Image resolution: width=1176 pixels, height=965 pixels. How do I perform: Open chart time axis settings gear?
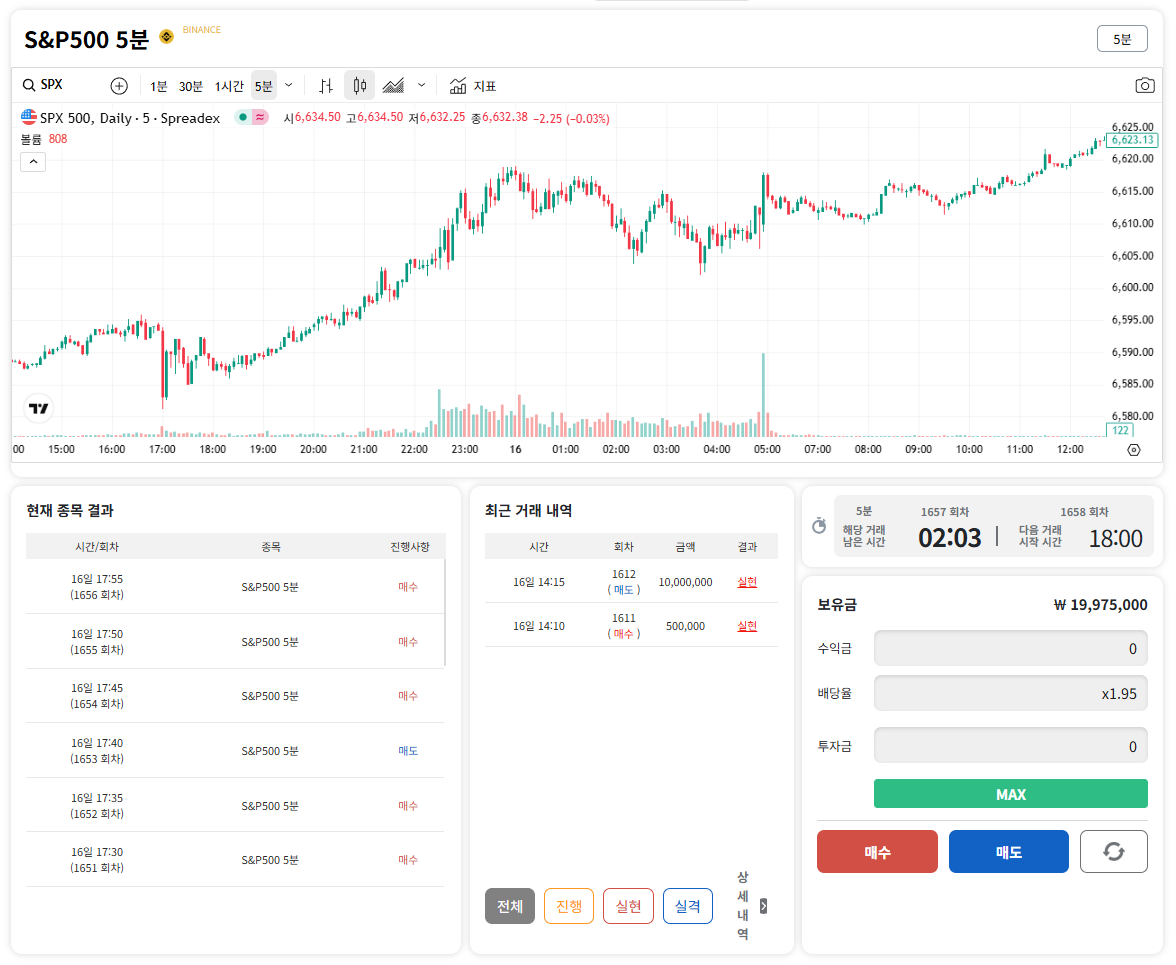point(1134,450)
